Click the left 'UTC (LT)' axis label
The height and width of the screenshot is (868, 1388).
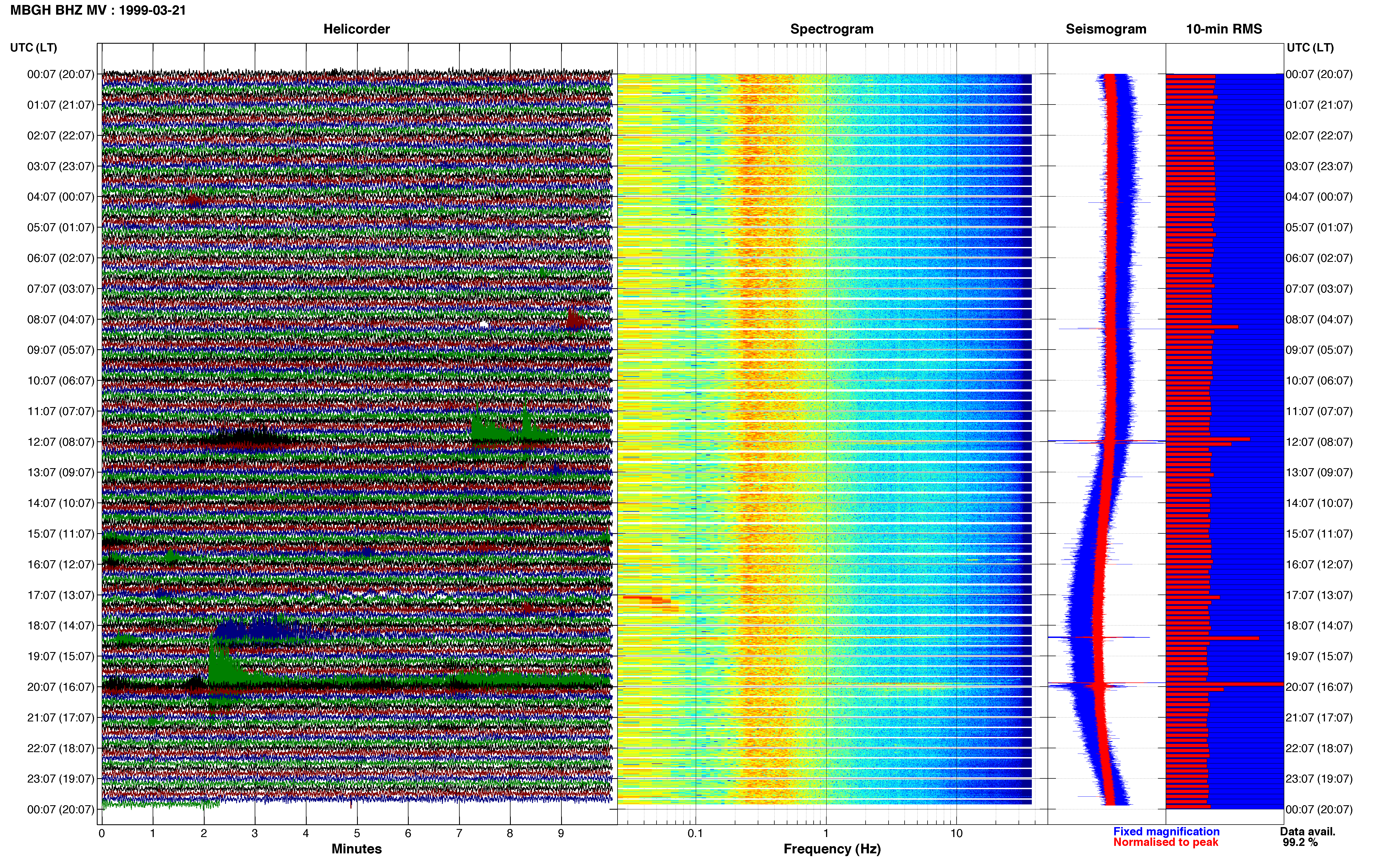click(33, 48)
